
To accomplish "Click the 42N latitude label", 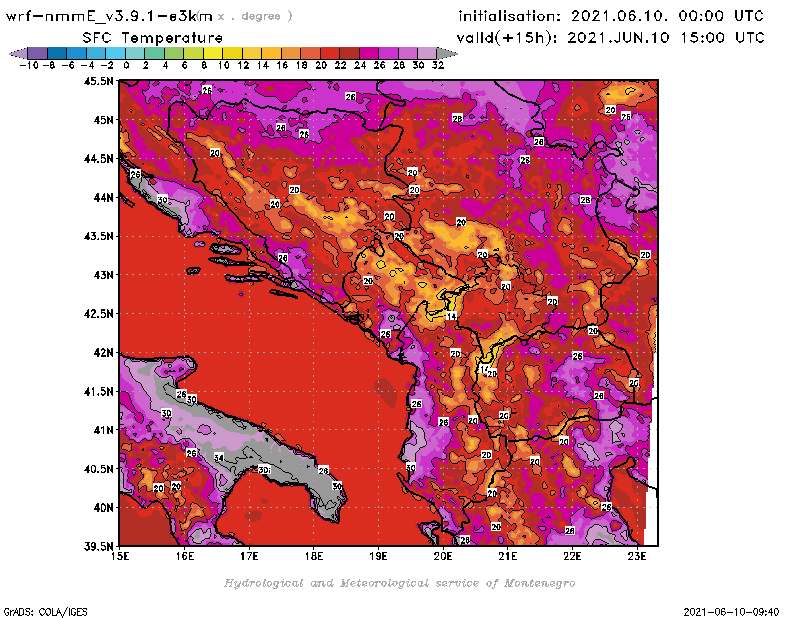I will [x=103, y=353].
